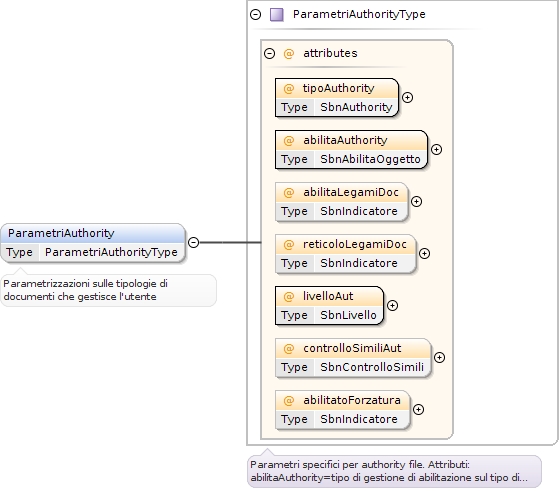
Task: Expand the abilitaAuthority attribute
Action: coord(436,150)
